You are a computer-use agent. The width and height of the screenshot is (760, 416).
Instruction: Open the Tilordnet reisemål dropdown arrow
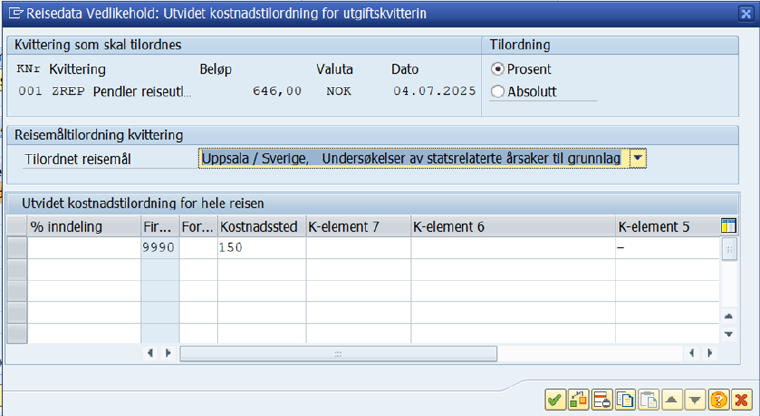(638, 158)
